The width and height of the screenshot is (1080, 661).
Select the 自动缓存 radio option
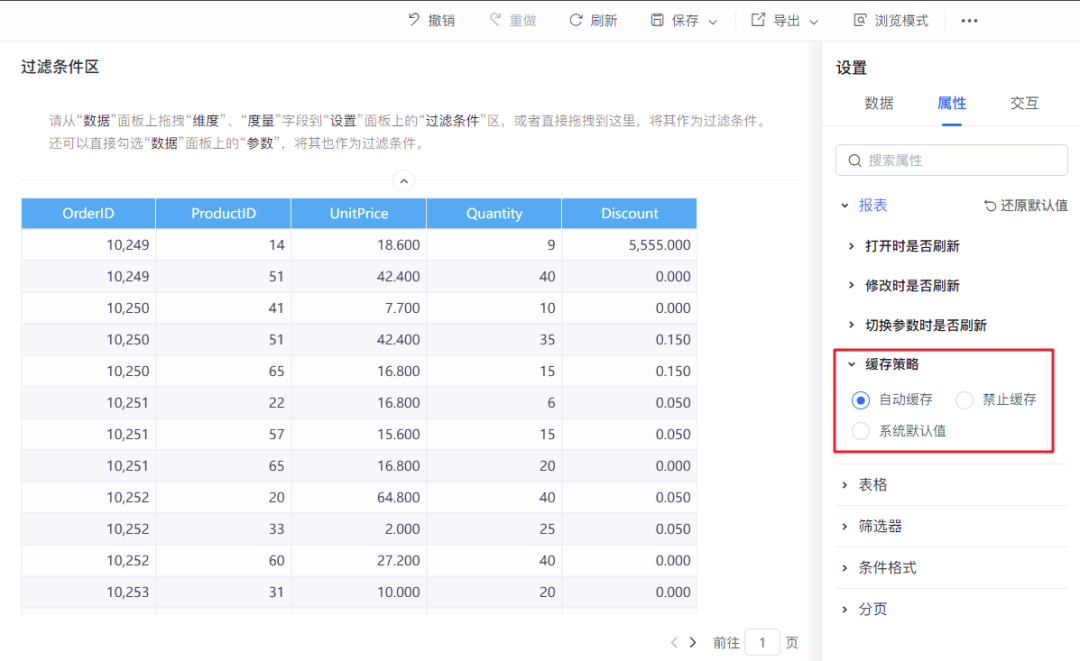[860, 400]
